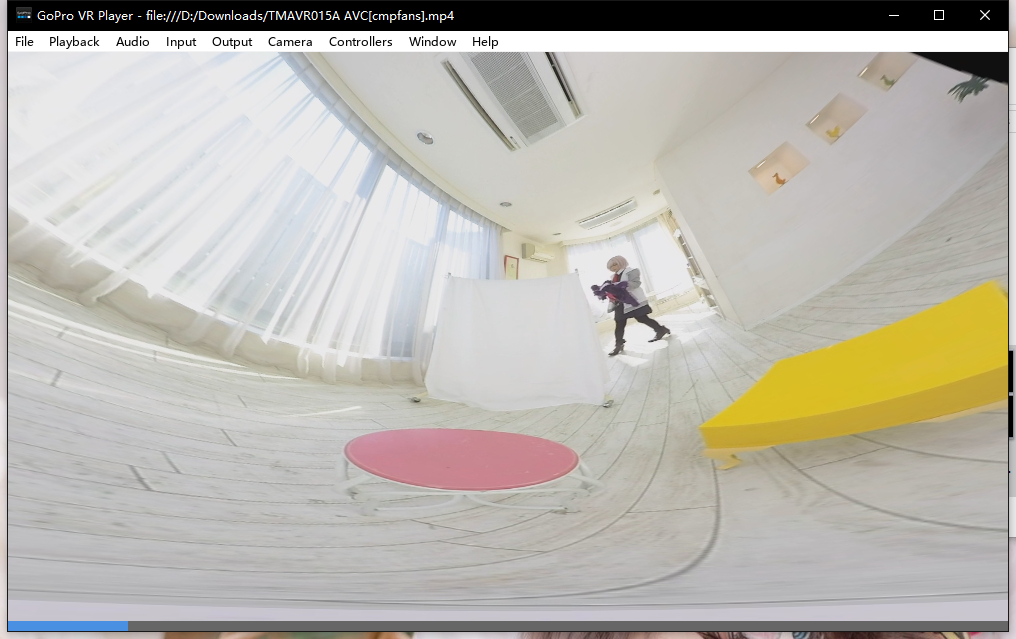Open the Controllers menu
Viewport: 1016px width, 639px height.
pyautogui.click(x=360, y=41)
